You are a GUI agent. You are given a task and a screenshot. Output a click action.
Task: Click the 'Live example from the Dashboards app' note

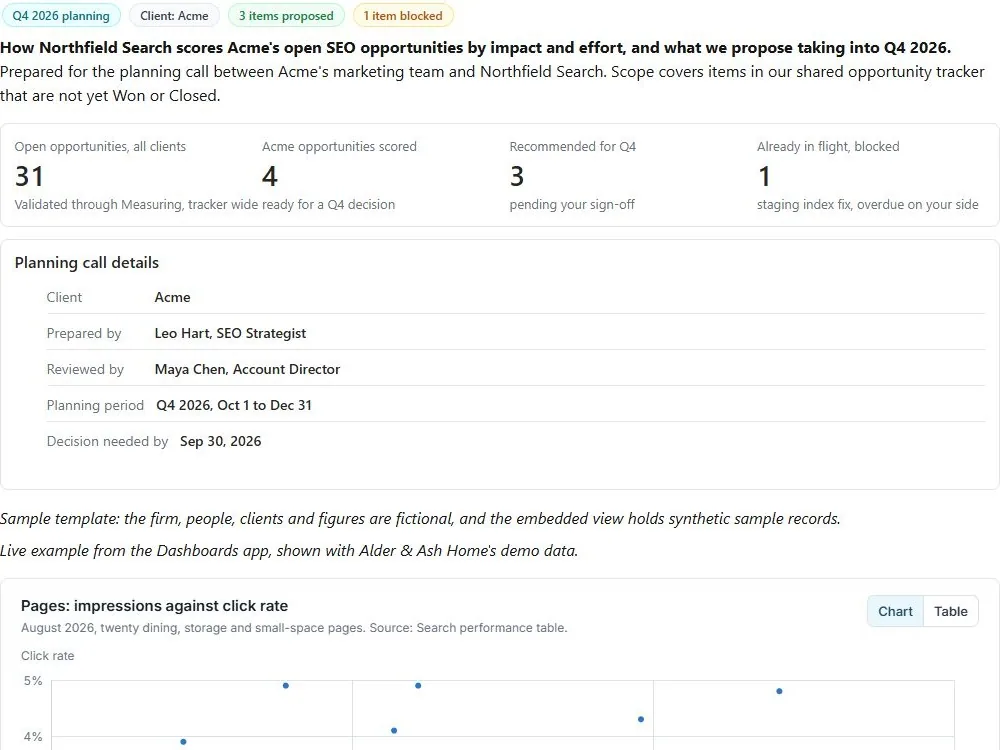289,550
